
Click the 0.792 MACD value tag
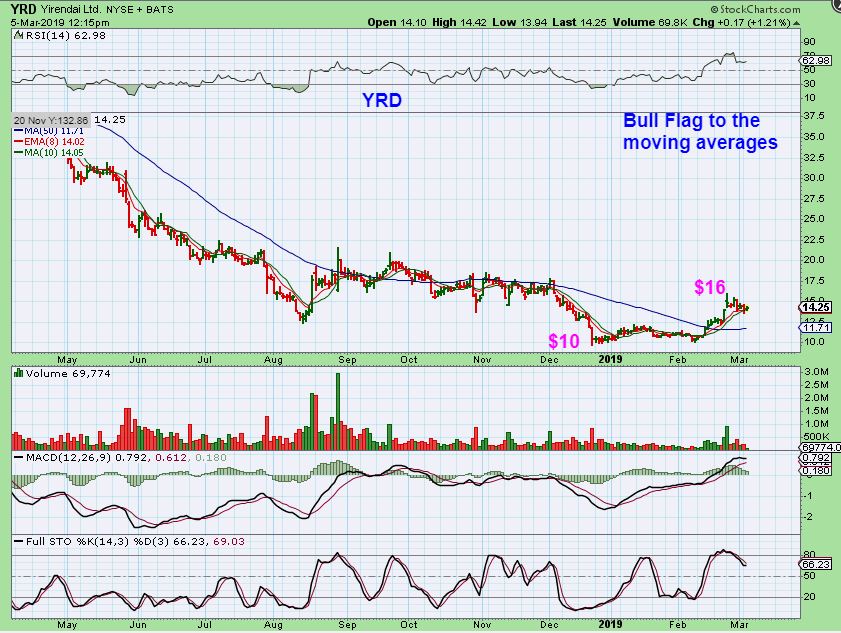[816, 458]
